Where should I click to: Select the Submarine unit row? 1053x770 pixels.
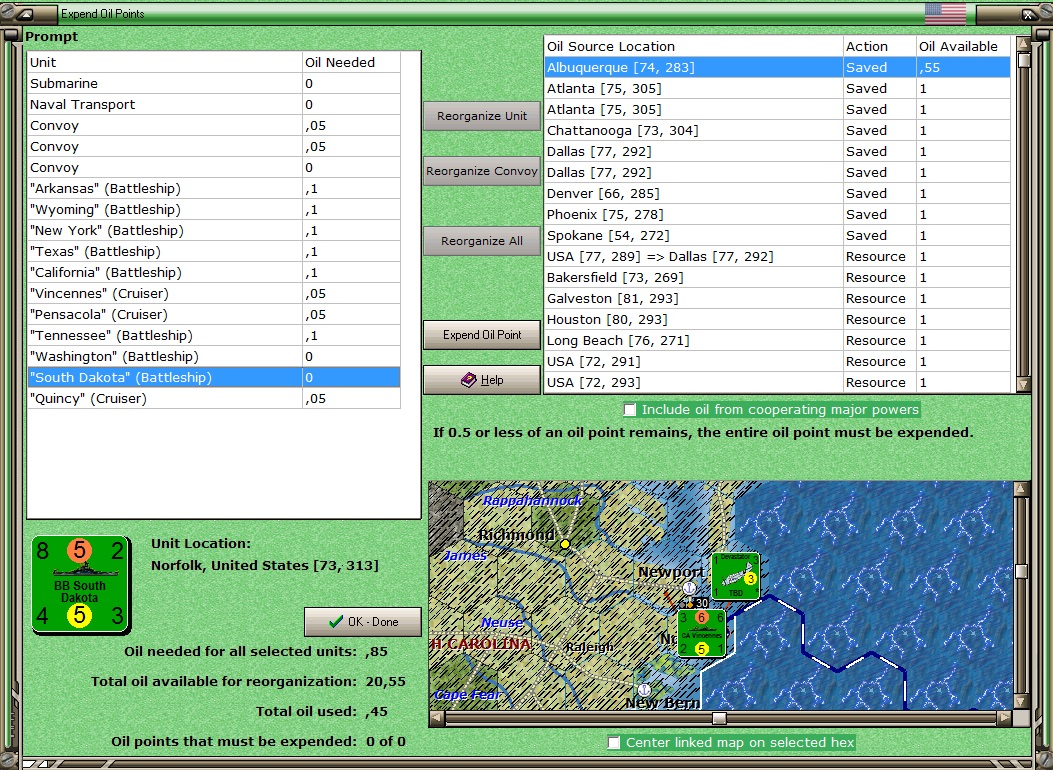pyautogui.click(x=214, y=83)
